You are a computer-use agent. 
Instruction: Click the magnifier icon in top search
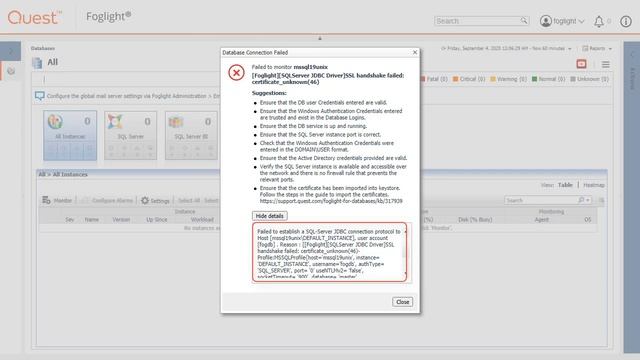click(x=524, y=20)
